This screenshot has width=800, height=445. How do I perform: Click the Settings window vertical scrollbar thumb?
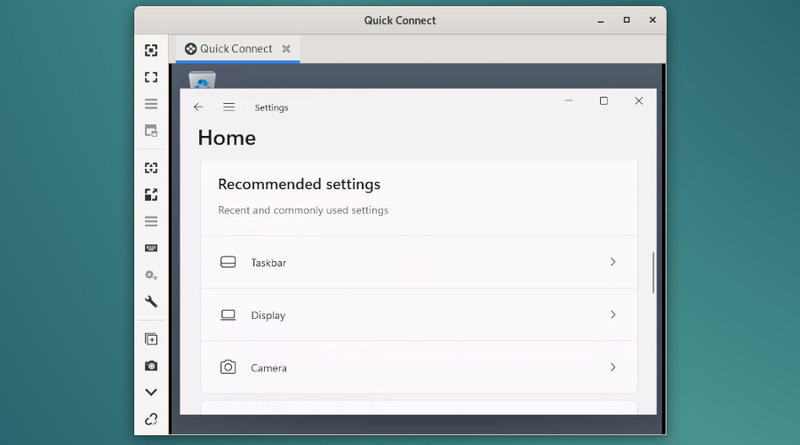[x=653, y=273]
